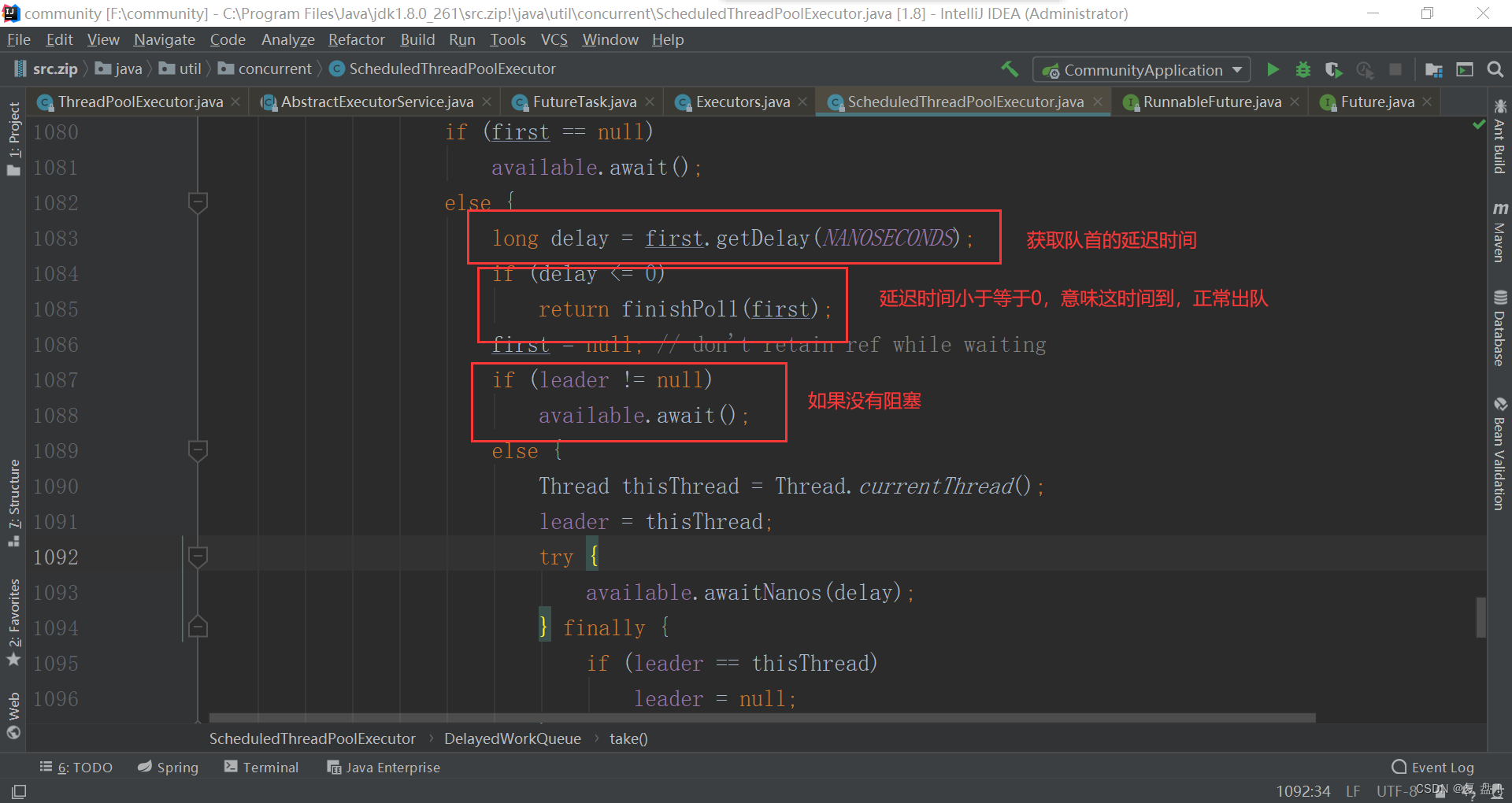Open the Analyze menu
1512x803 pixels.
[x=288, y=39]
